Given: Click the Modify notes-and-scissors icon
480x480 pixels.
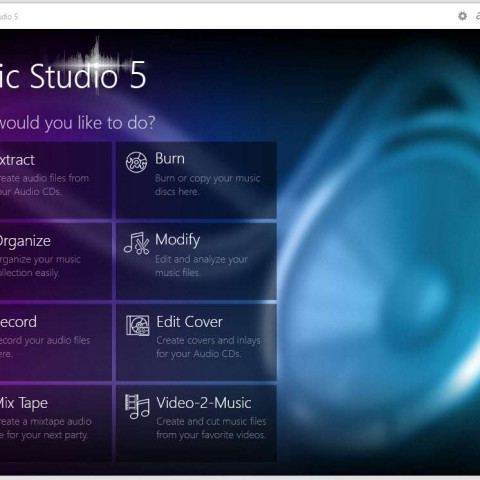Looking at the screenshot, I should click(x=136, y=243).
